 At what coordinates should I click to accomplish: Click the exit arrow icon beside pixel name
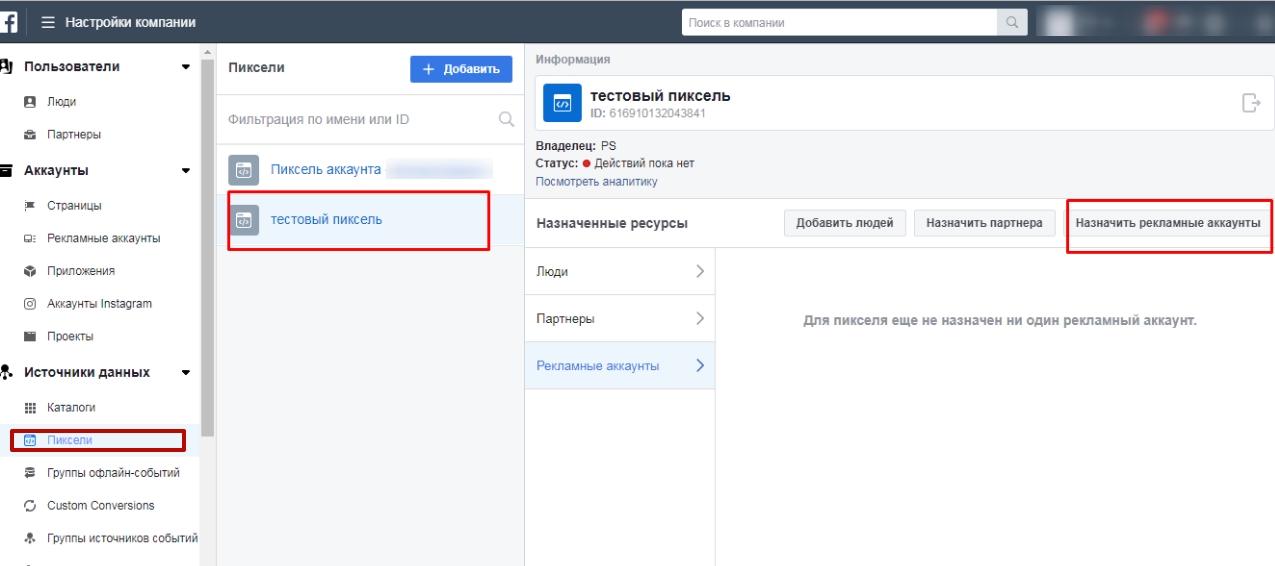pos(1250,102)
